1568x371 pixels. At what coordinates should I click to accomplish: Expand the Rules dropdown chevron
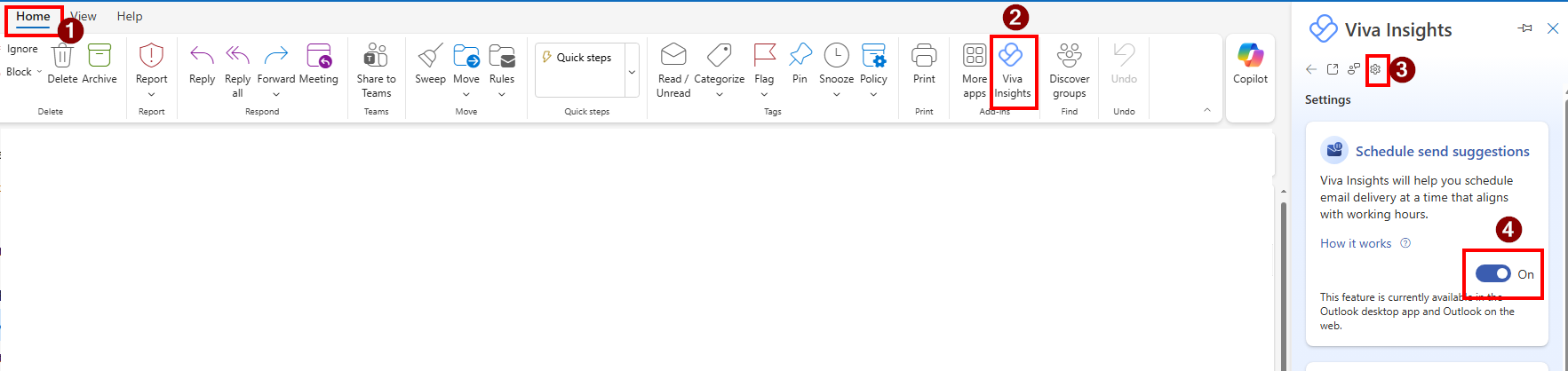click(x=502, y=94)
